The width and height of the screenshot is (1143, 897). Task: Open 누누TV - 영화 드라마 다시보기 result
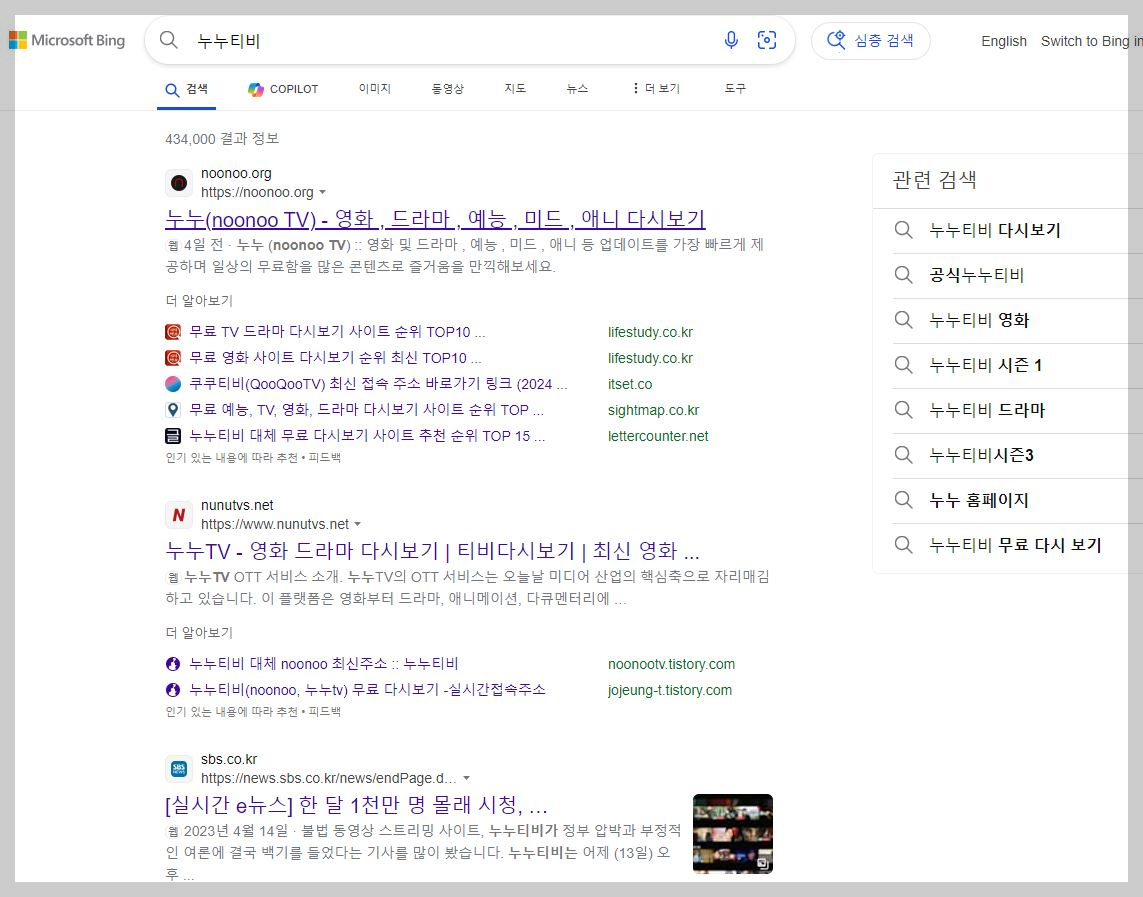432,550
